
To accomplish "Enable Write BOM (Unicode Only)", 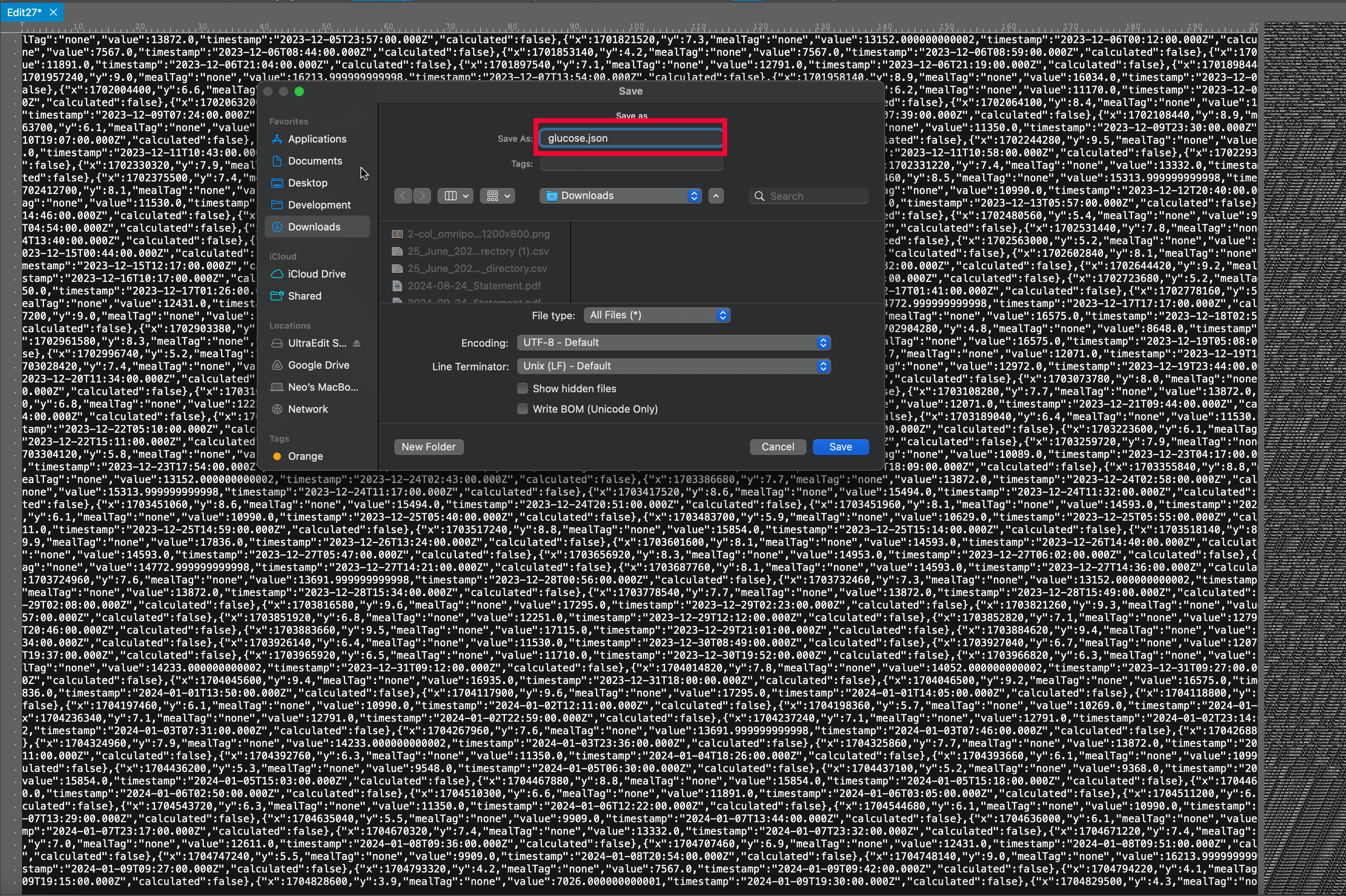I will click(x=522, y=409).
